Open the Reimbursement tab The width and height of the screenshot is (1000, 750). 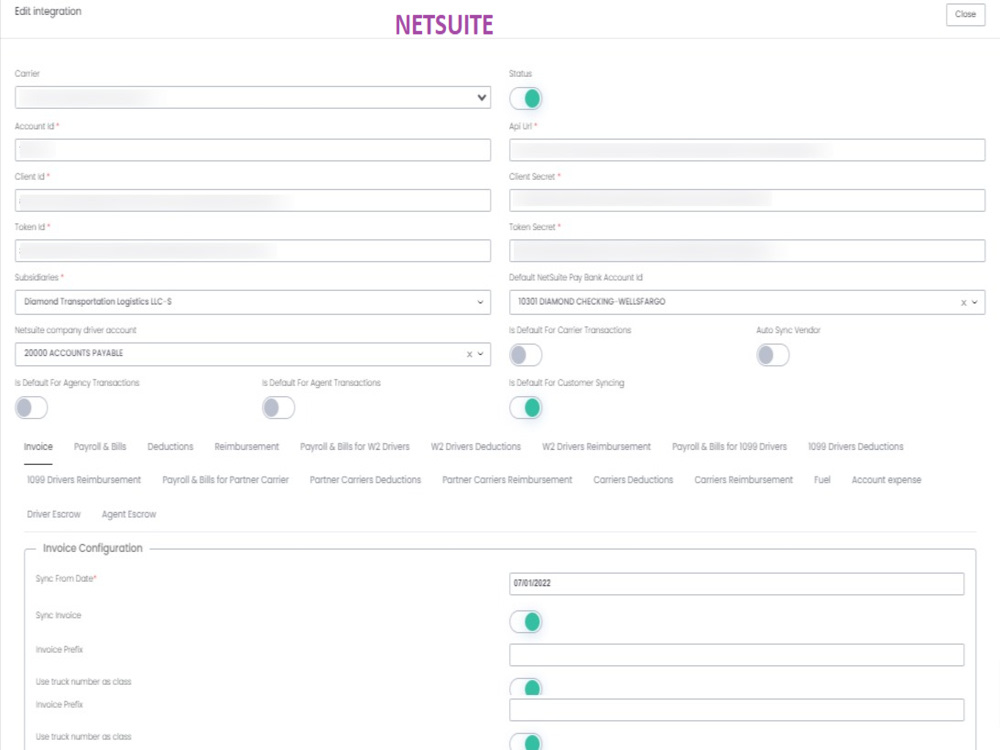click(x=247, y=446)
